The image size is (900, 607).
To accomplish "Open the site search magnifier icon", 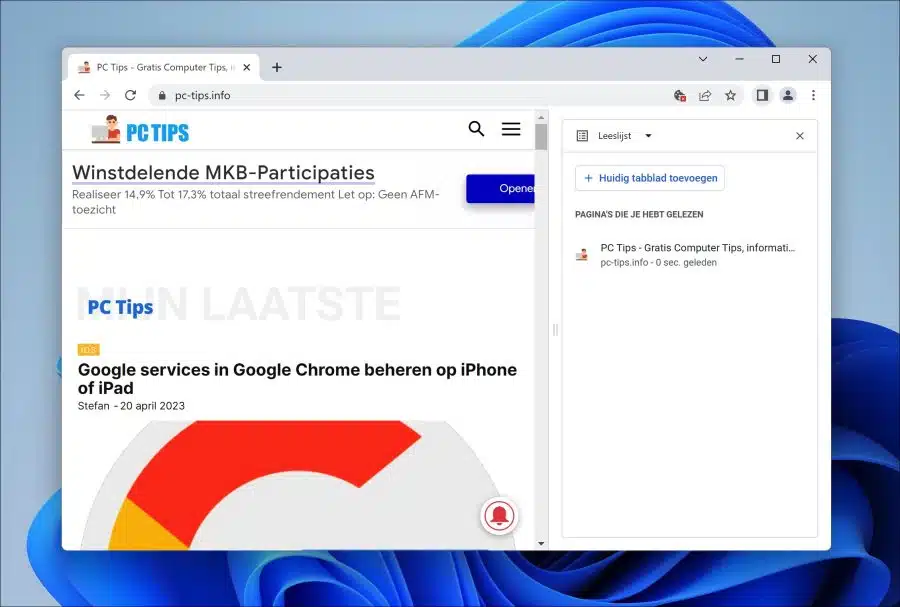I will point(476,129).
